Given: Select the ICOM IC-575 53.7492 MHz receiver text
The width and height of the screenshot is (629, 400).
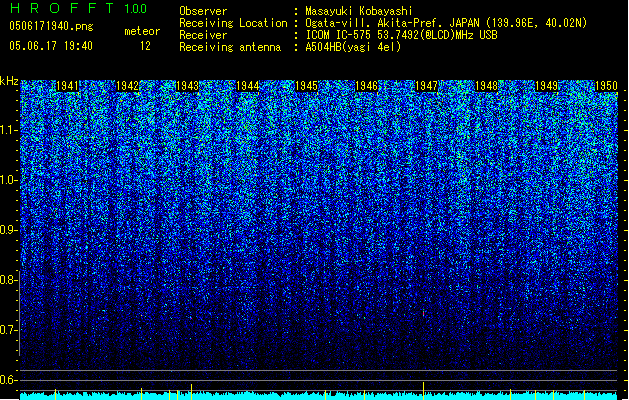Looking at the screenshot, I should pos(402,35).
